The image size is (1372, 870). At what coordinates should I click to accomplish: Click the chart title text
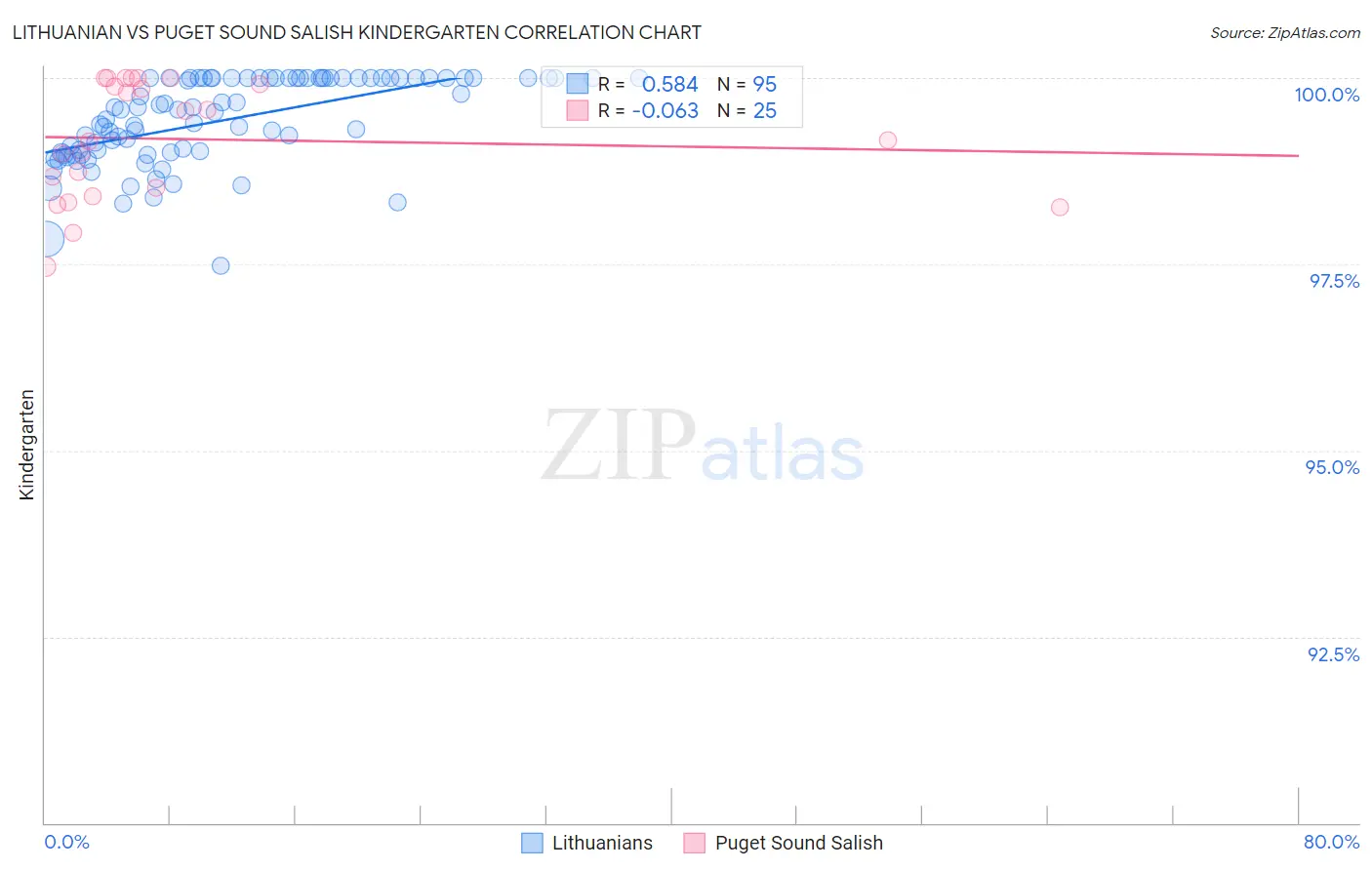[x=356, y=32]
